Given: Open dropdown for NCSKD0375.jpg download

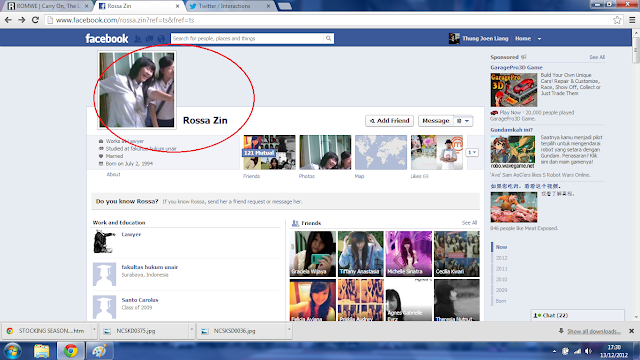Looking at the screenshot, I should 191,329.
